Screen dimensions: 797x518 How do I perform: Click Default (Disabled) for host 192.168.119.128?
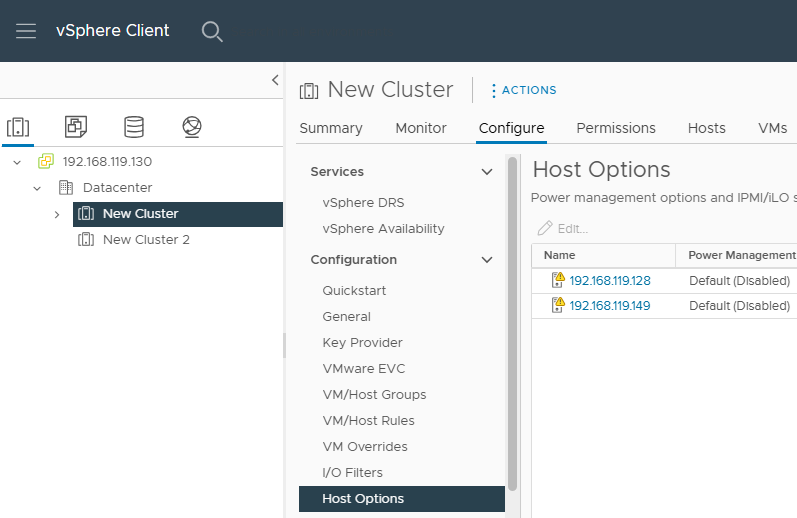pyautogui.click(x=740, y=281)
